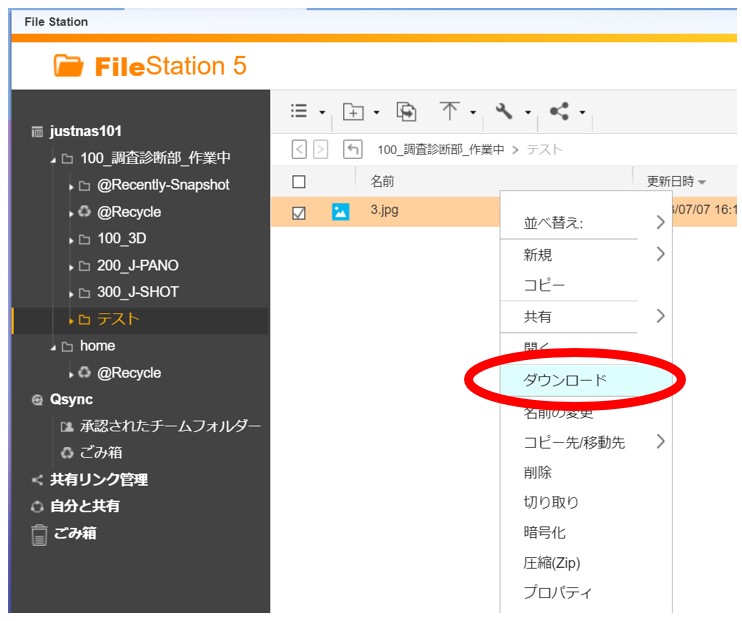Select file name 3.jpg
The width and height of the screenshot is (742, 621).
(384, 210)
